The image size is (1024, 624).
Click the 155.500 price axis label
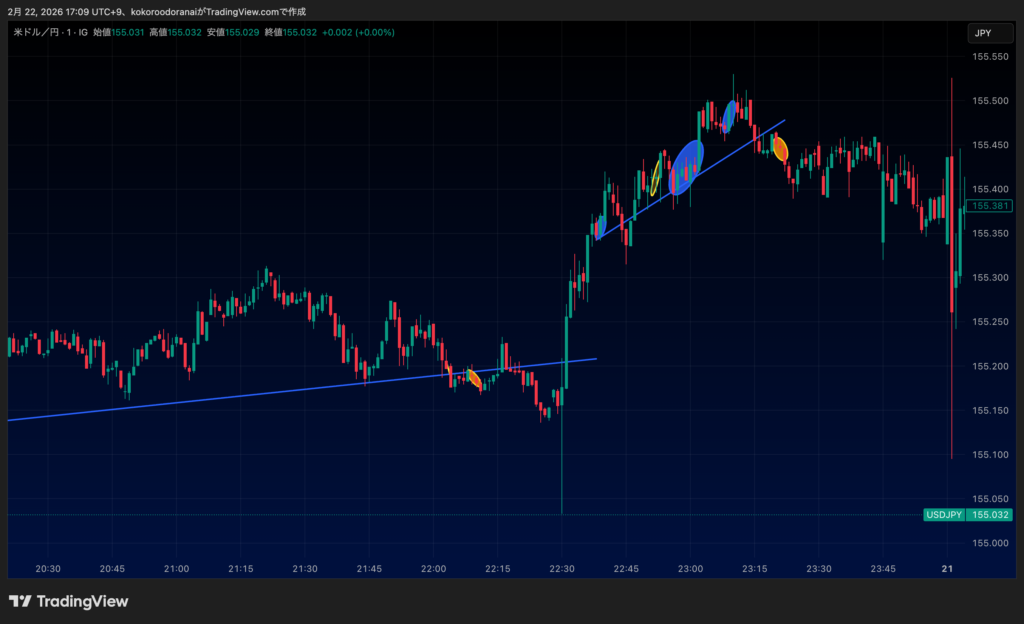point(989,101)
